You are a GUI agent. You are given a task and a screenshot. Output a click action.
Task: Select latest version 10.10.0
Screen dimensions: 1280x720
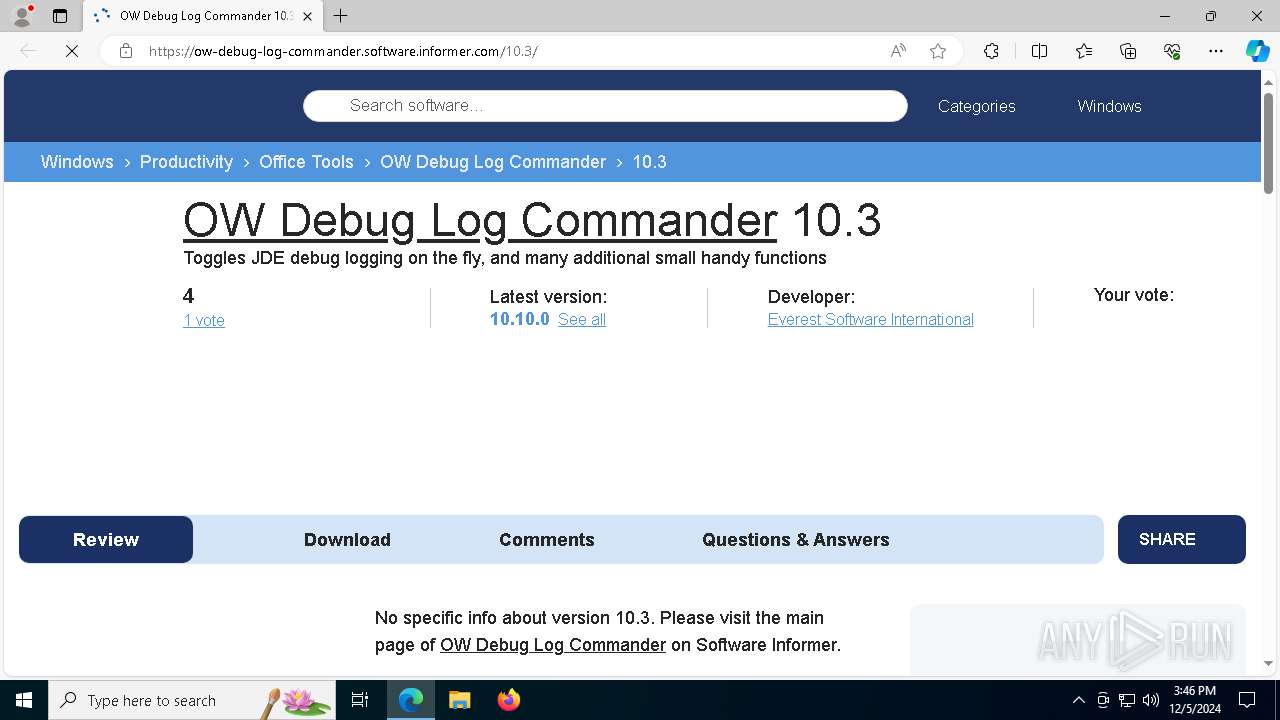click(x=520, y=319)
